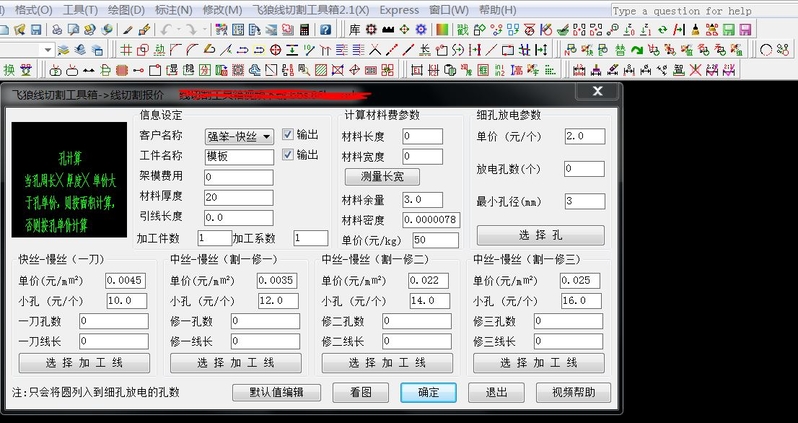The height and width of the screenshot is (423, 798).
Task: Click the large red X icon
Action: pos(695,70)
